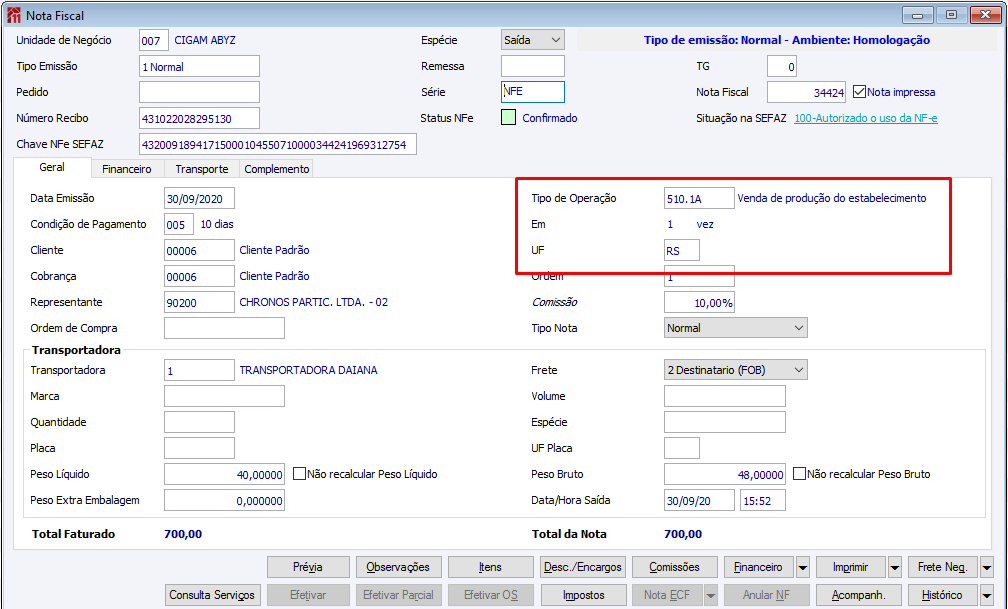
Task: Click the Itens button
Action: 490,567
